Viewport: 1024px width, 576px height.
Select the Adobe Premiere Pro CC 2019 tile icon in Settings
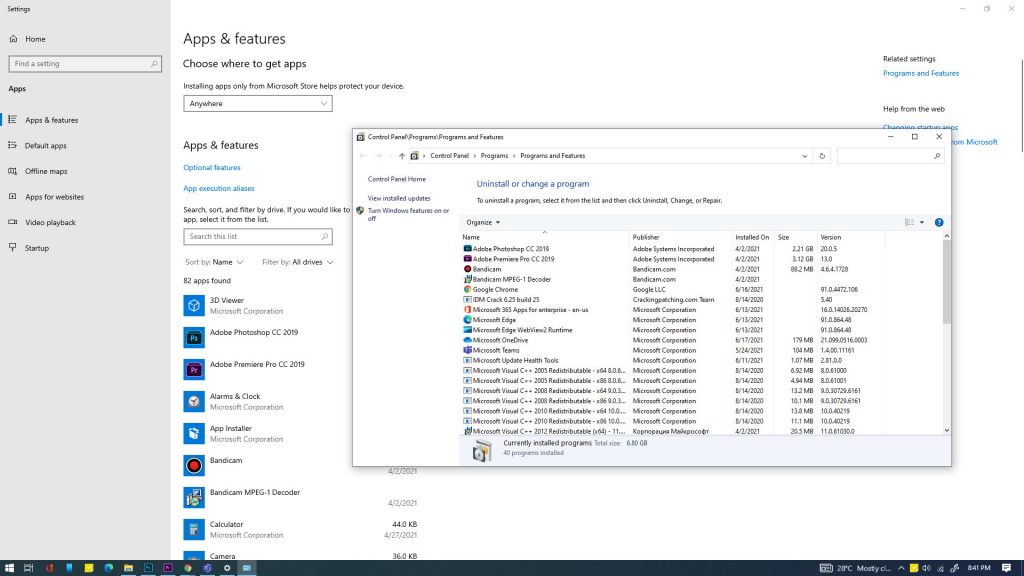tap(194, 370)
